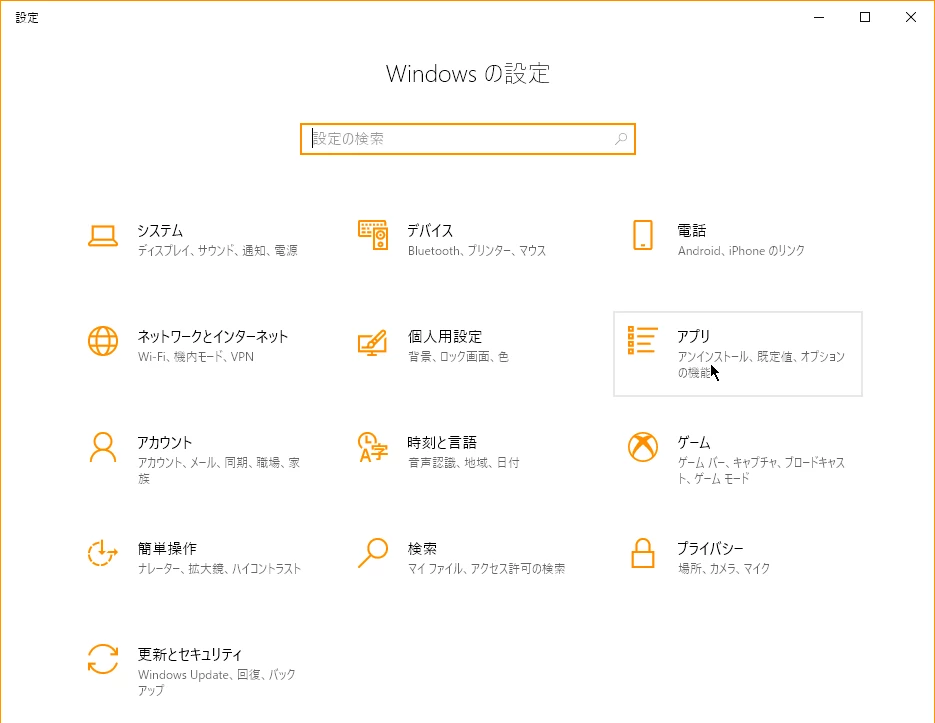Image resolution: width=935 pixels, height=723 pixels.
Task: Click the デバイス keyboard and speaker icon
Action: pyautogui.click(x=373, y=235)
